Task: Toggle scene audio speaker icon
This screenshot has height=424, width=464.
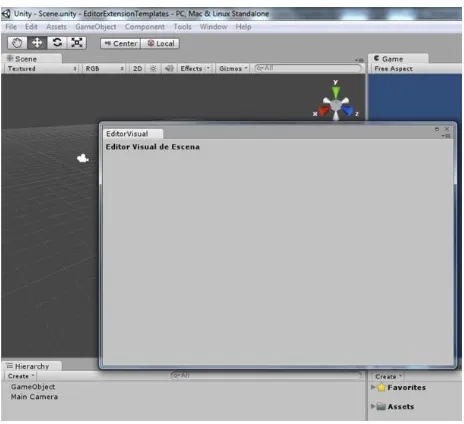Action: (169, 69)
